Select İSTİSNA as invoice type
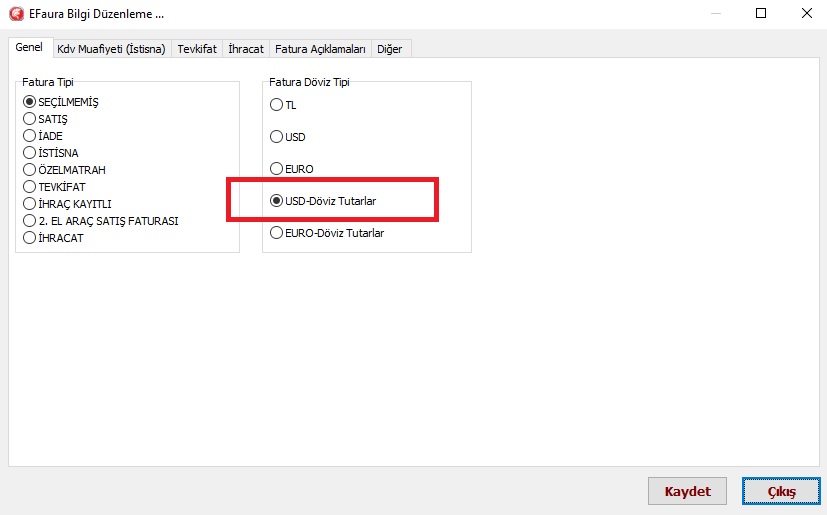 coord(30,153)
